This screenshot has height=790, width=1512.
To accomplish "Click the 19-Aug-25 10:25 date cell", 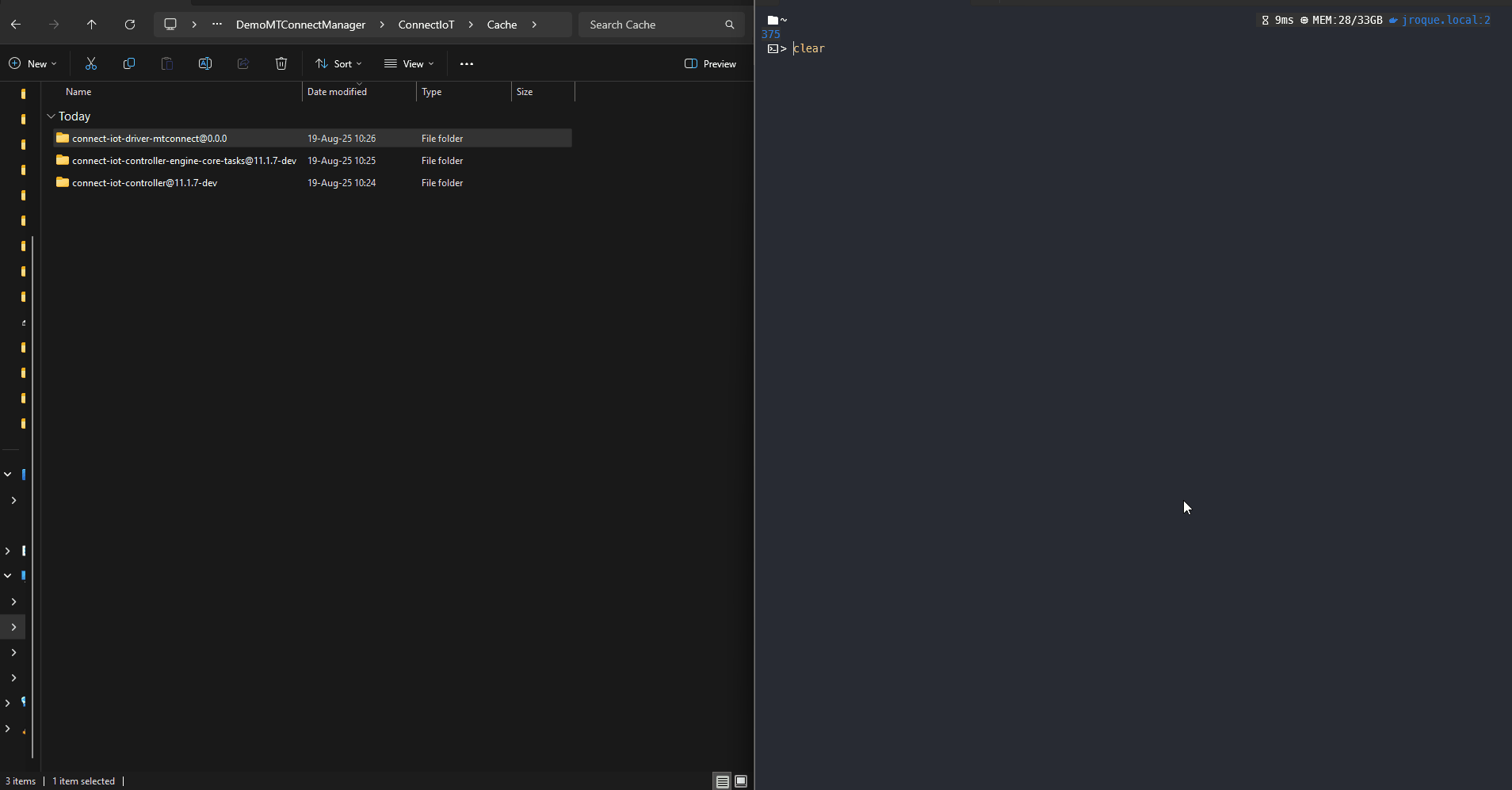I will pyautogui.click(x=342, y=160).
